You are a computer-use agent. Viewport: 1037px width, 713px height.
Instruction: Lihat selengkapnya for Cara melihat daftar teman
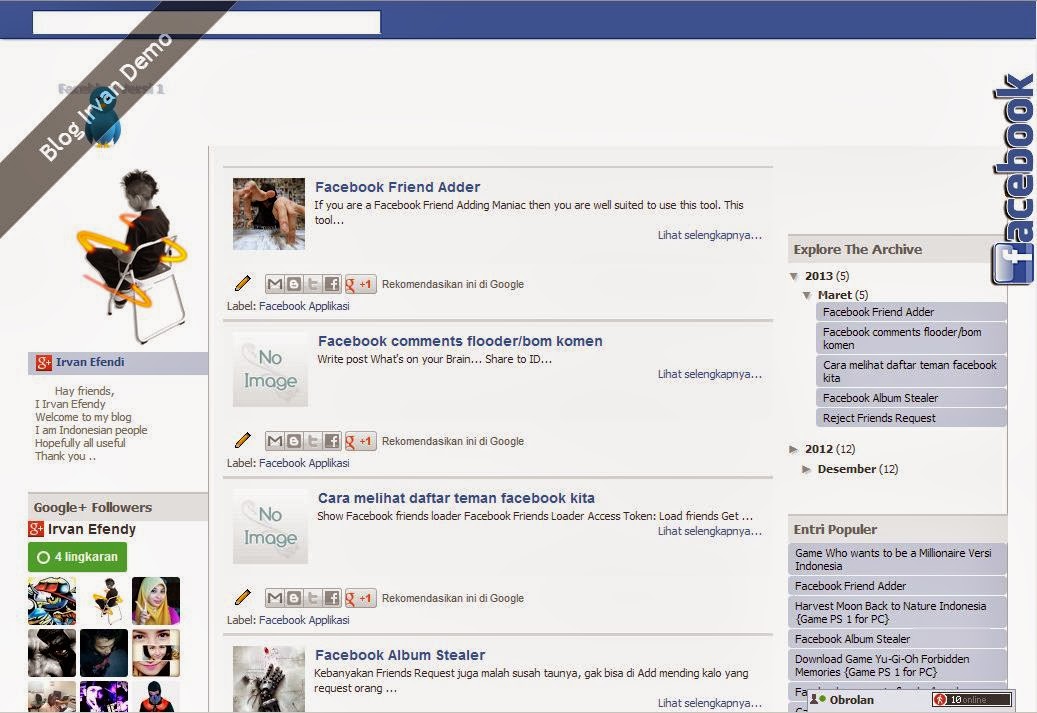(x=710, y=530)
